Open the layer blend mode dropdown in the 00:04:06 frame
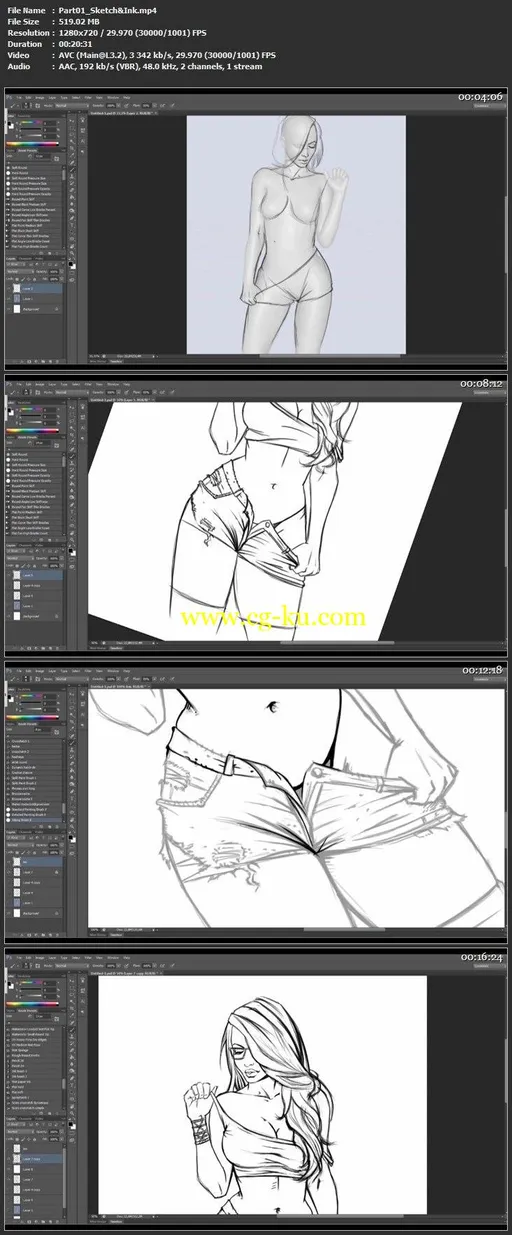The image size is (512, 1235). (x=20, y=272)
